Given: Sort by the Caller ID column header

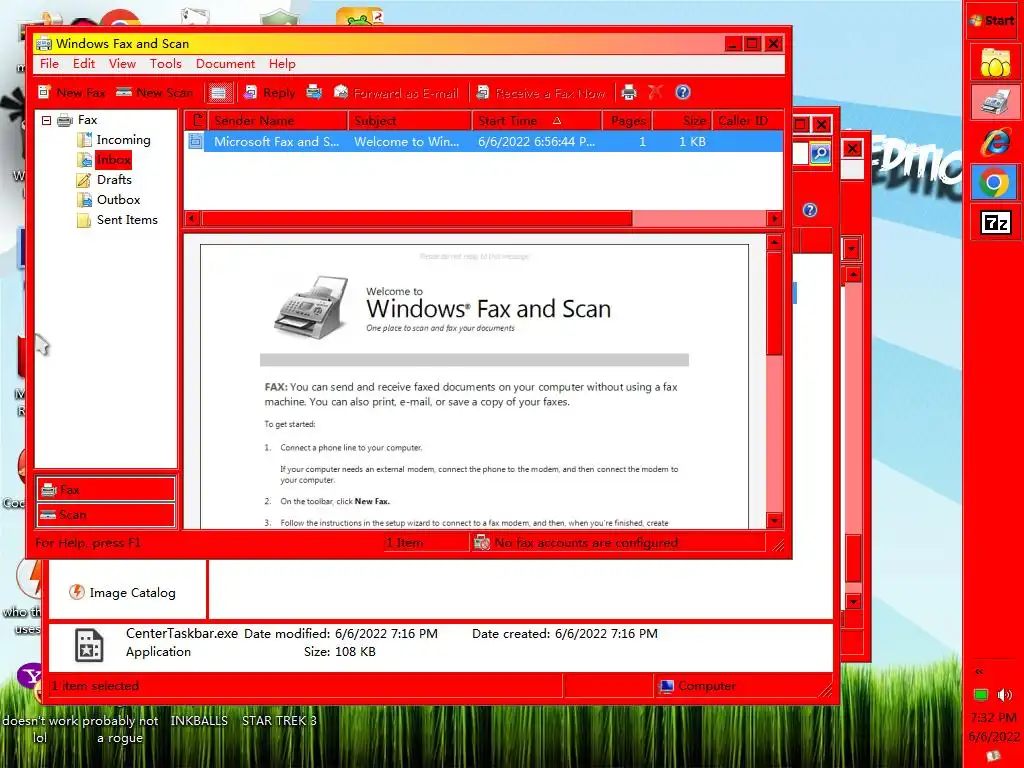Looking at the screenshot, I should pos(748,120).
